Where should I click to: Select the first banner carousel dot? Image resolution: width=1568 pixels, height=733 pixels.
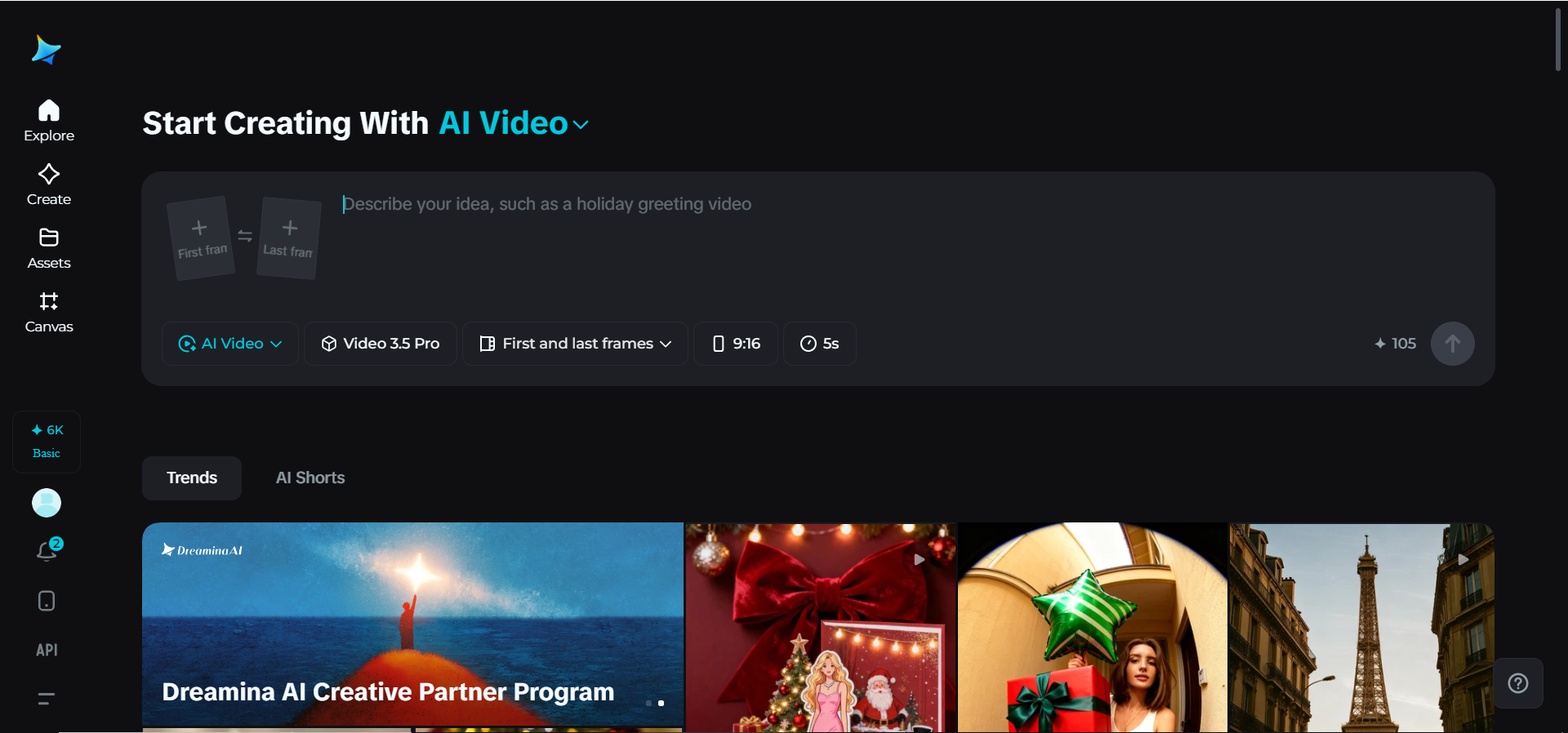click(648, 703)
